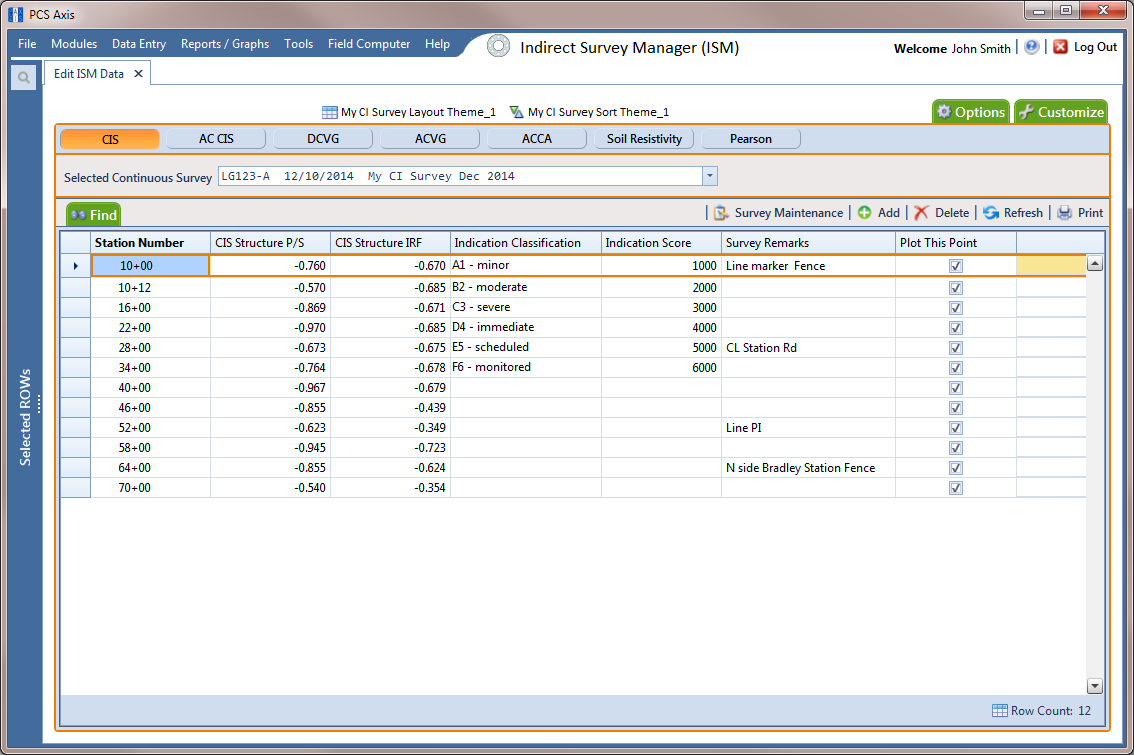Viewport: 1134px width, 755px height.
Task: Select the 'D4 - immediate' classification cell
Action: coord(526,328)
